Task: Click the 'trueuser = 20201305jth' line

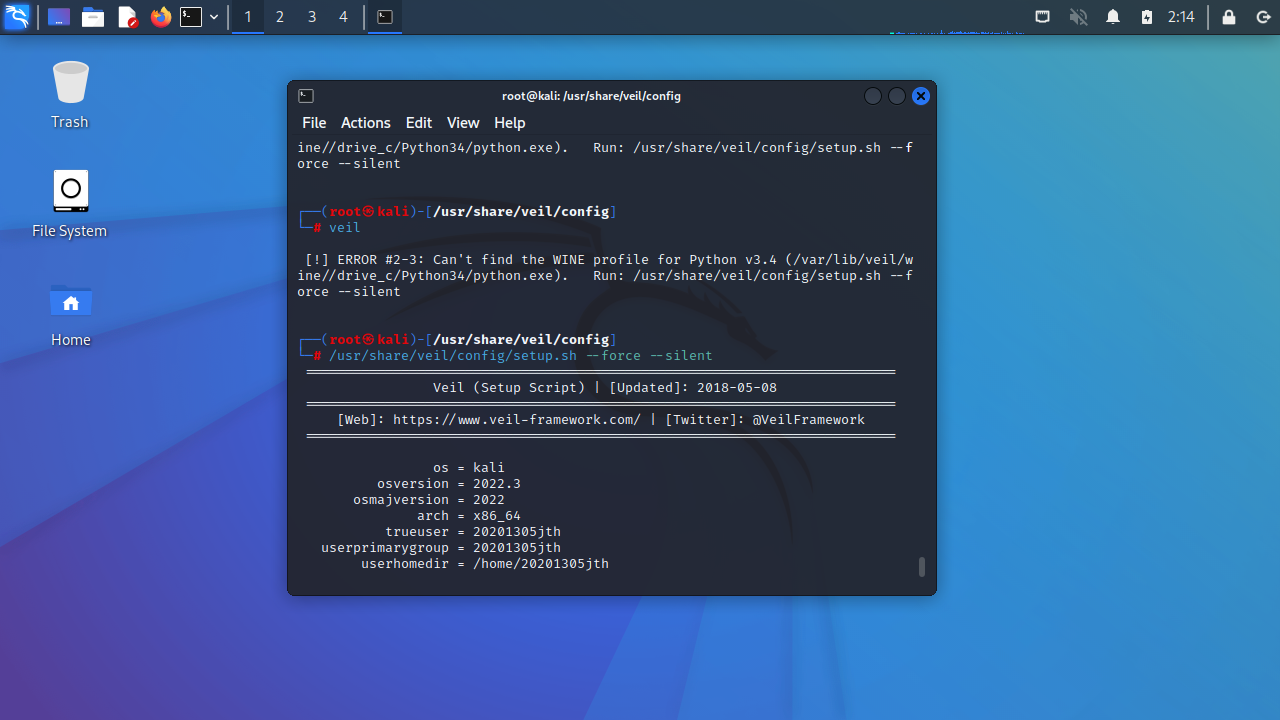Action: [x=473, y=532]
